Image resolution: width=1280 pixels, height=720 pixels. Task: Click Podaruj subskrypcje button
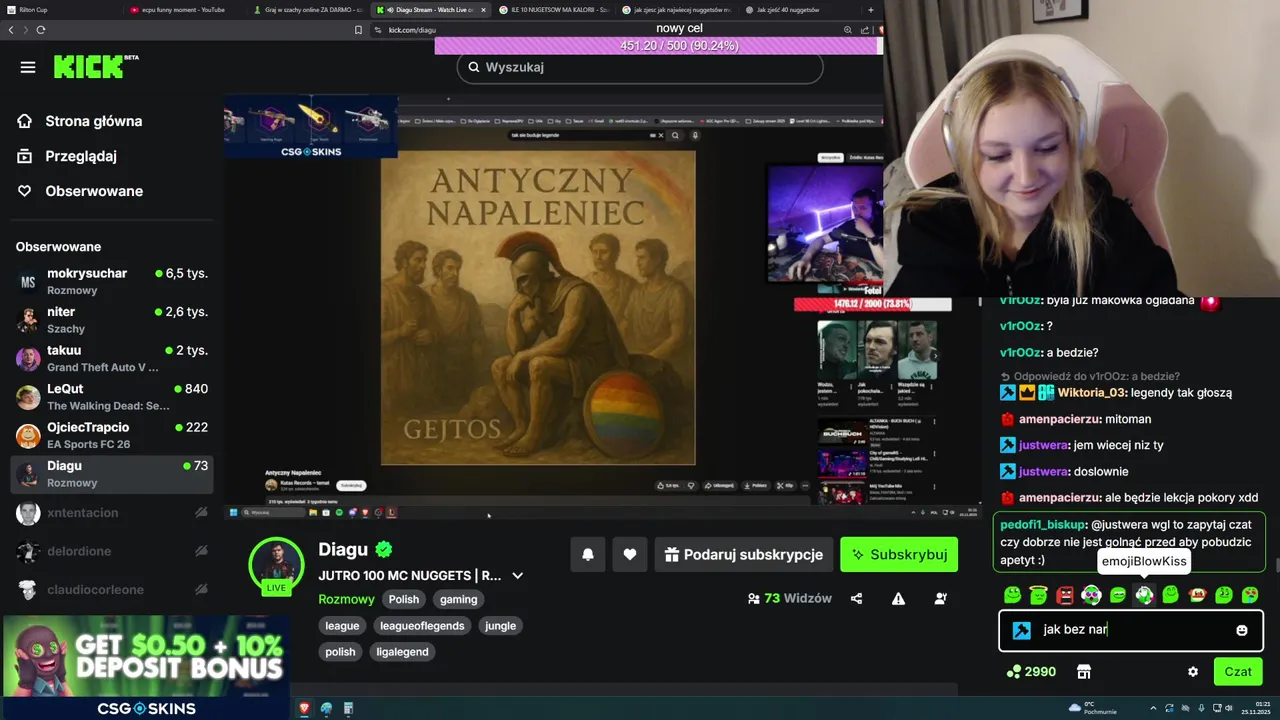(743, 554)
